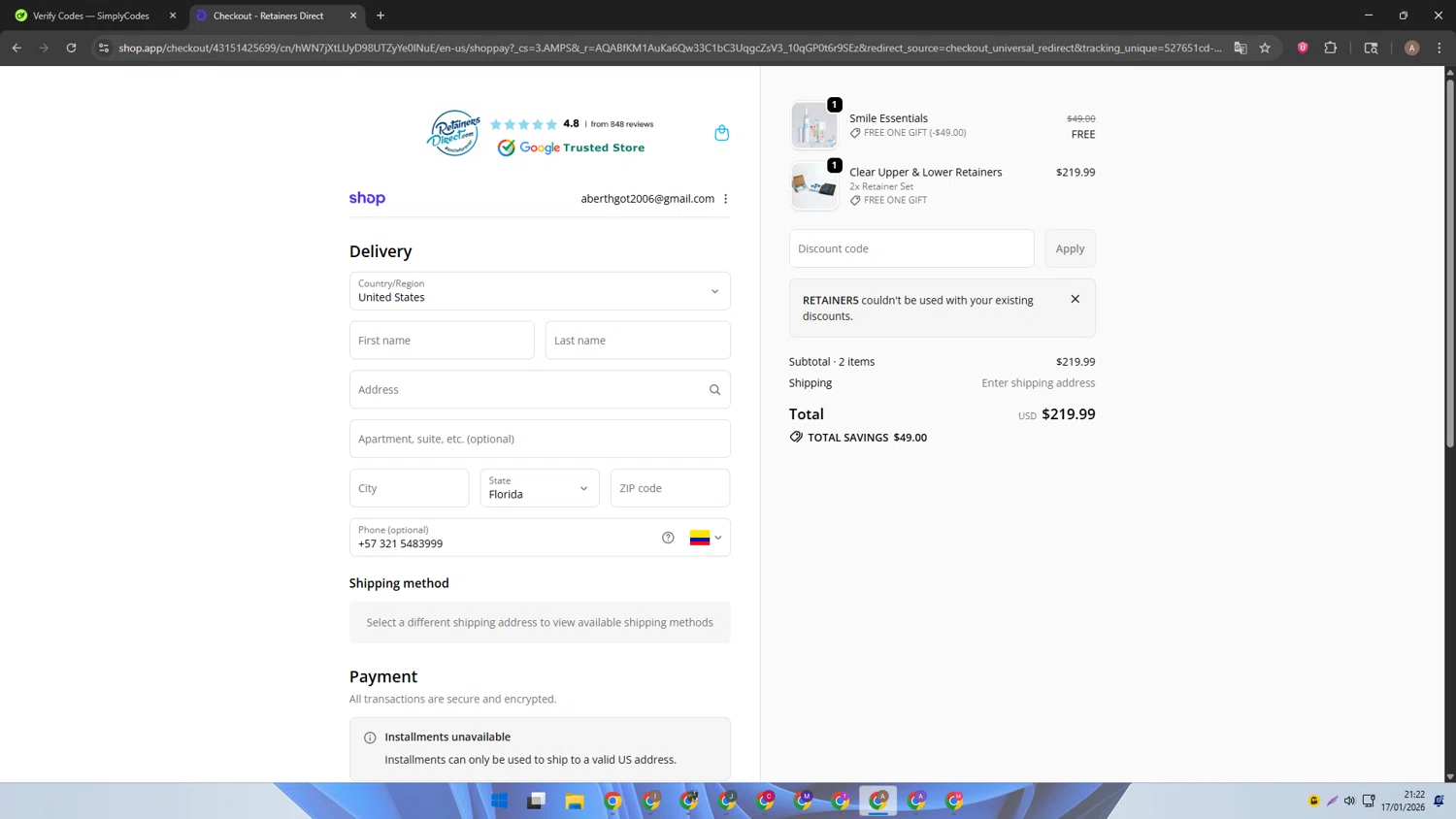Click the First name field
This screenshot has width=1456, height=819.
[x=442, y=341]
